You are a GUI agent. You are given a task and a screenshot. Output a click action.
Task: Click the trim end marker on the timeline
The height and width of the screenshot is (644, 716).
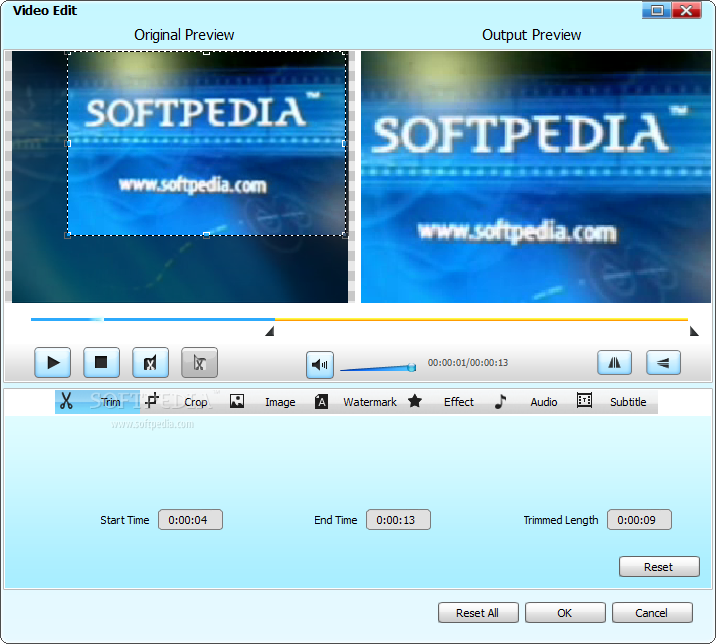(x=694, y=331)
